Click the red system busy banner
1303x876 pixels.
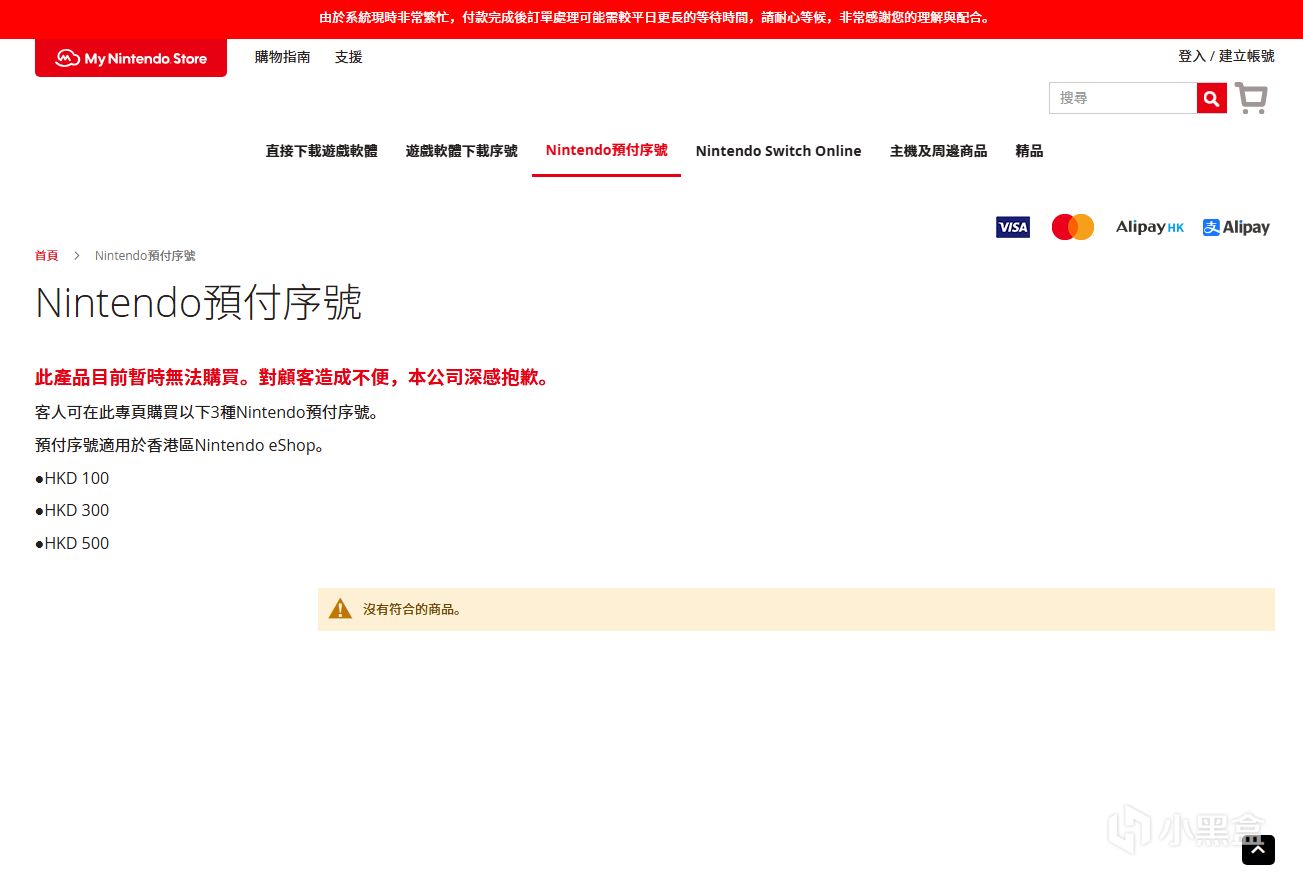pyautogui.click(x=651, y=19)
